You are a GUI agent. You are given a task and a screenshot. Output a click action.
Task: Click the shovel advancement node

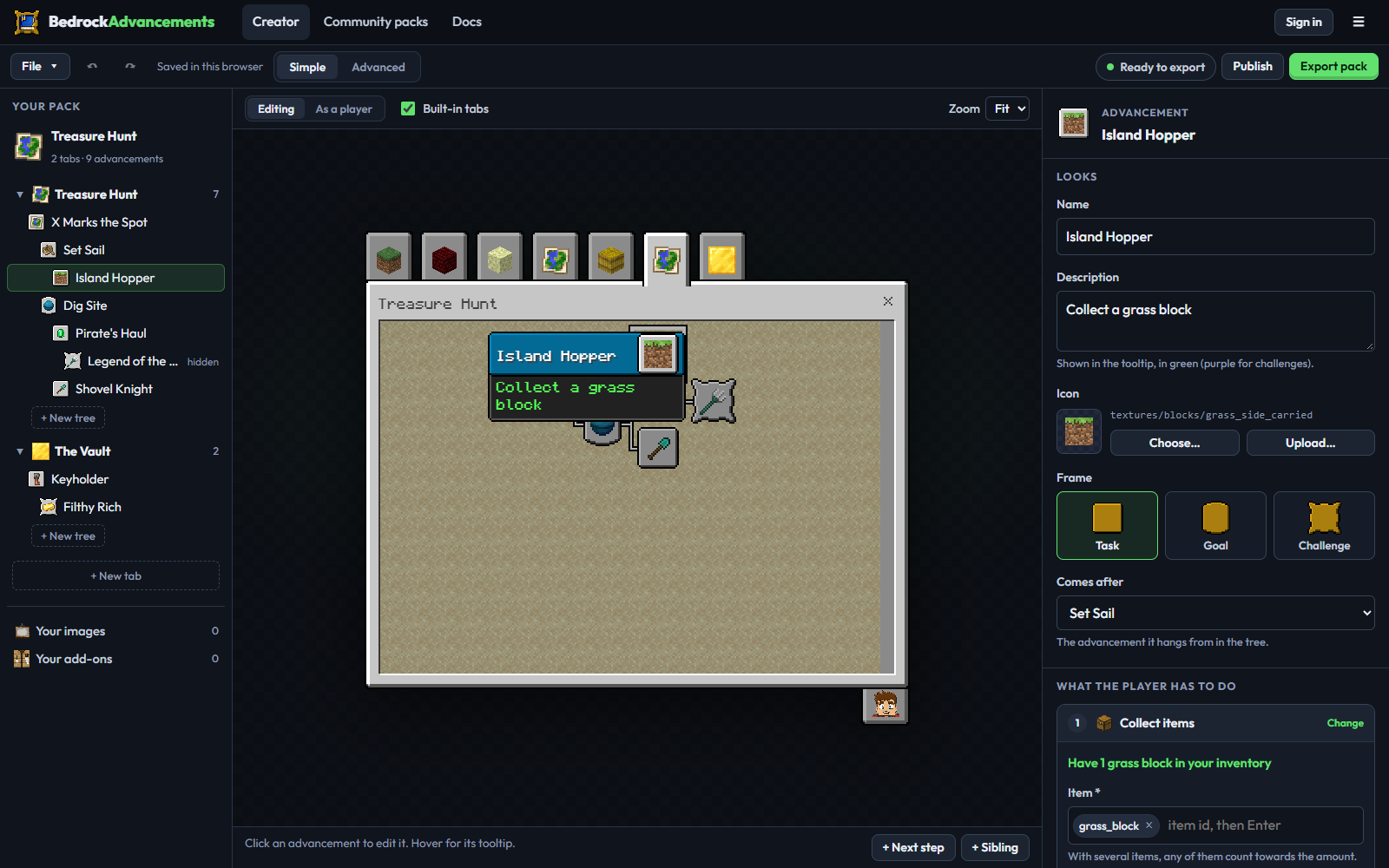[658, 448]
